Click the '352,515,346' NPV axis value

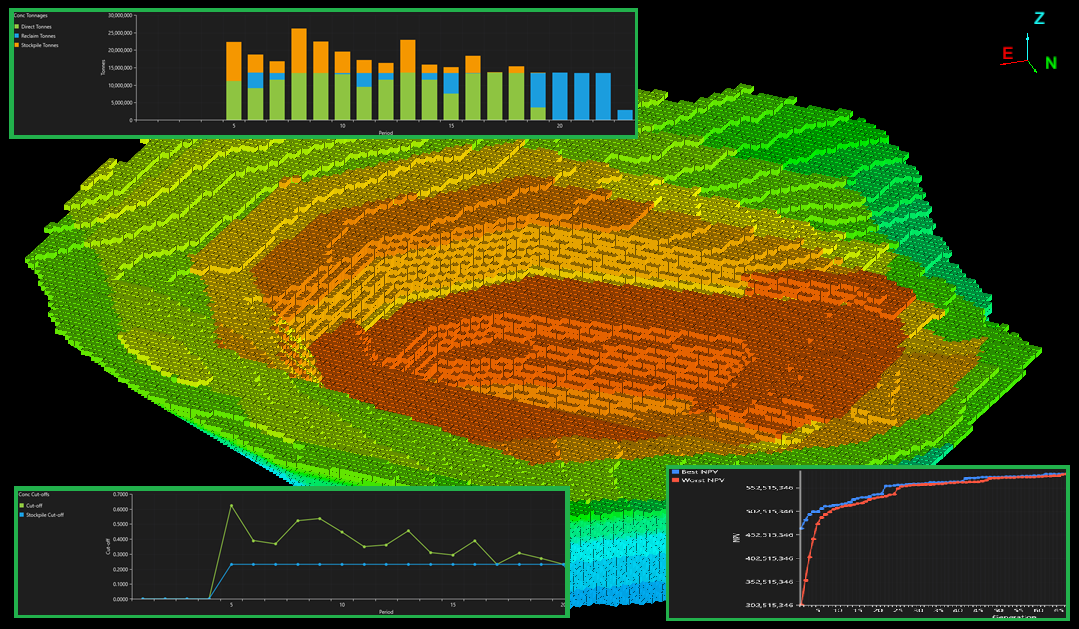coord(769,582)
